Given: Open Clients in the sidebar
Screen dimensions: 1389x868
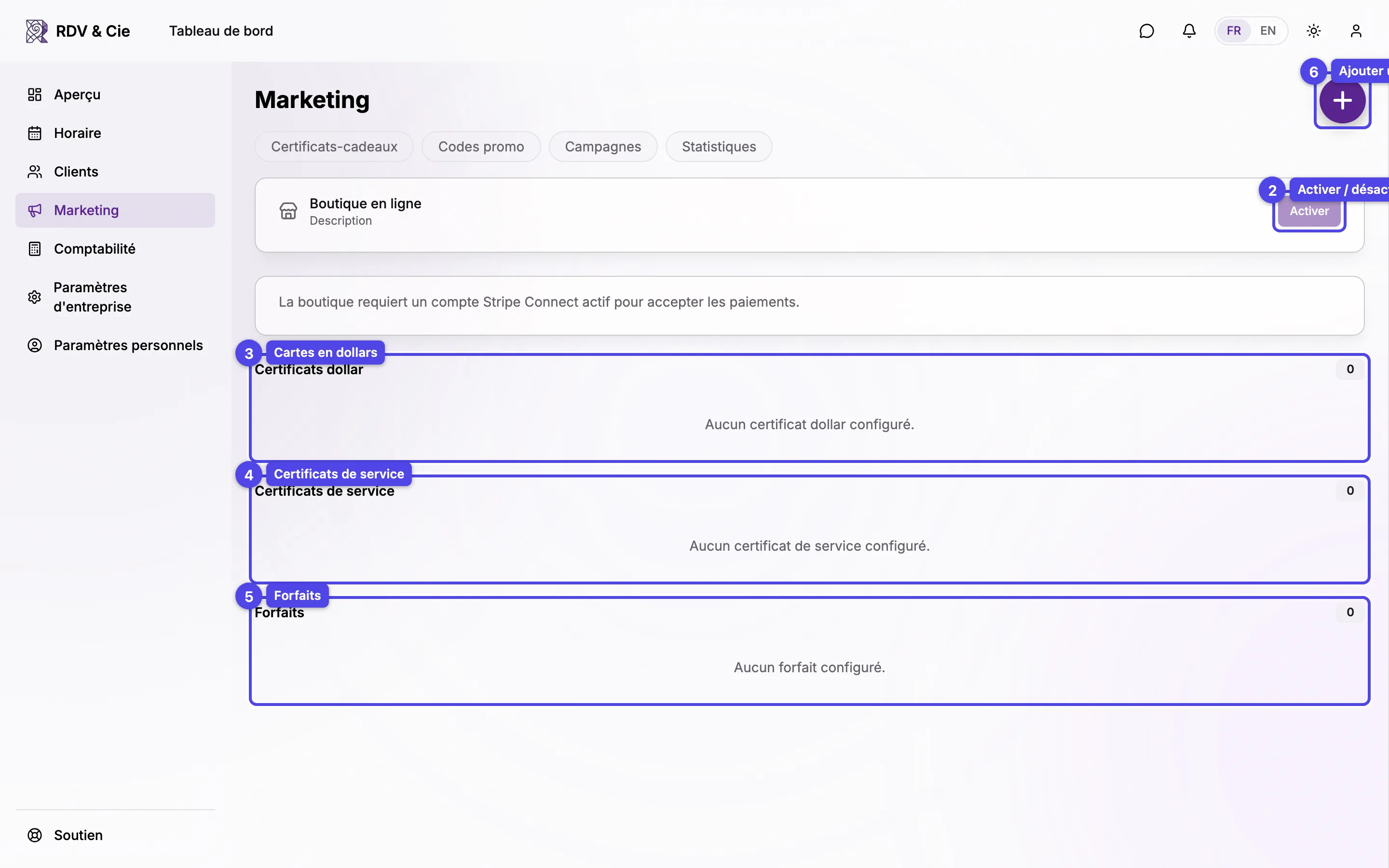Looking at the screenshot, I should [115, 172].
